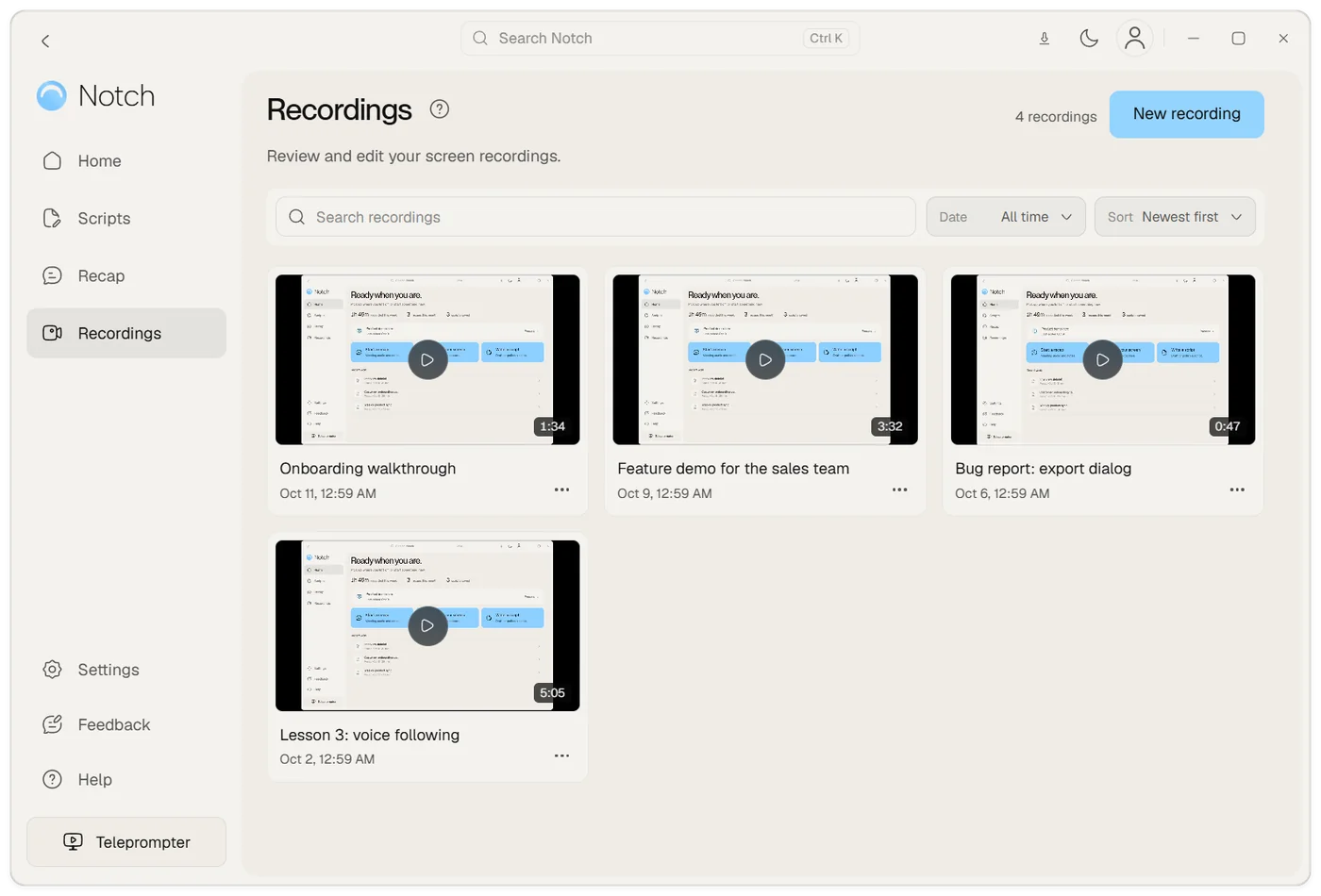Play Feature demo for the sales team
Screen dimensions: 1321x896
(765, 359)
